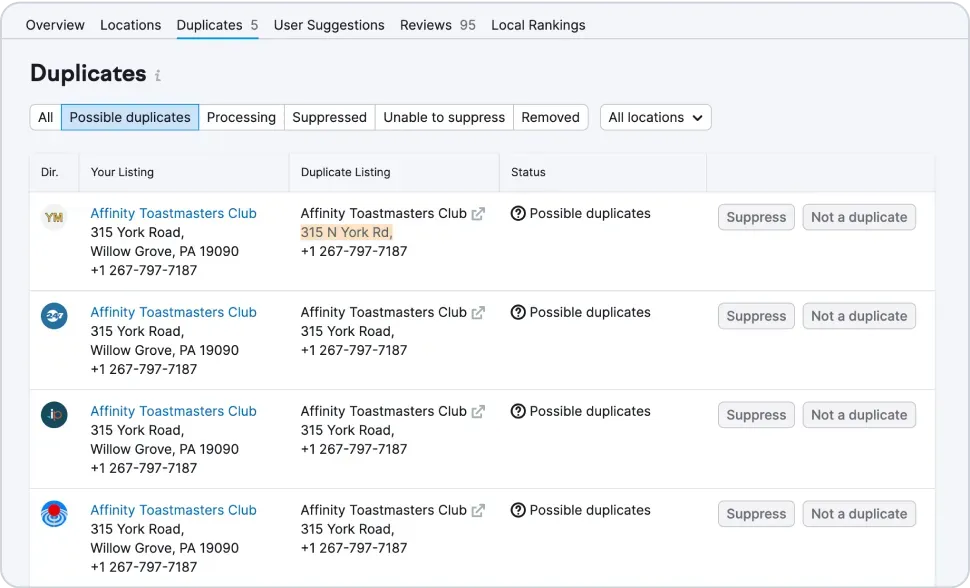This screenshot has width=970, height=588.
Task: Click the question mark status icon beside Possible duplicates
Action: click(518, 213)
